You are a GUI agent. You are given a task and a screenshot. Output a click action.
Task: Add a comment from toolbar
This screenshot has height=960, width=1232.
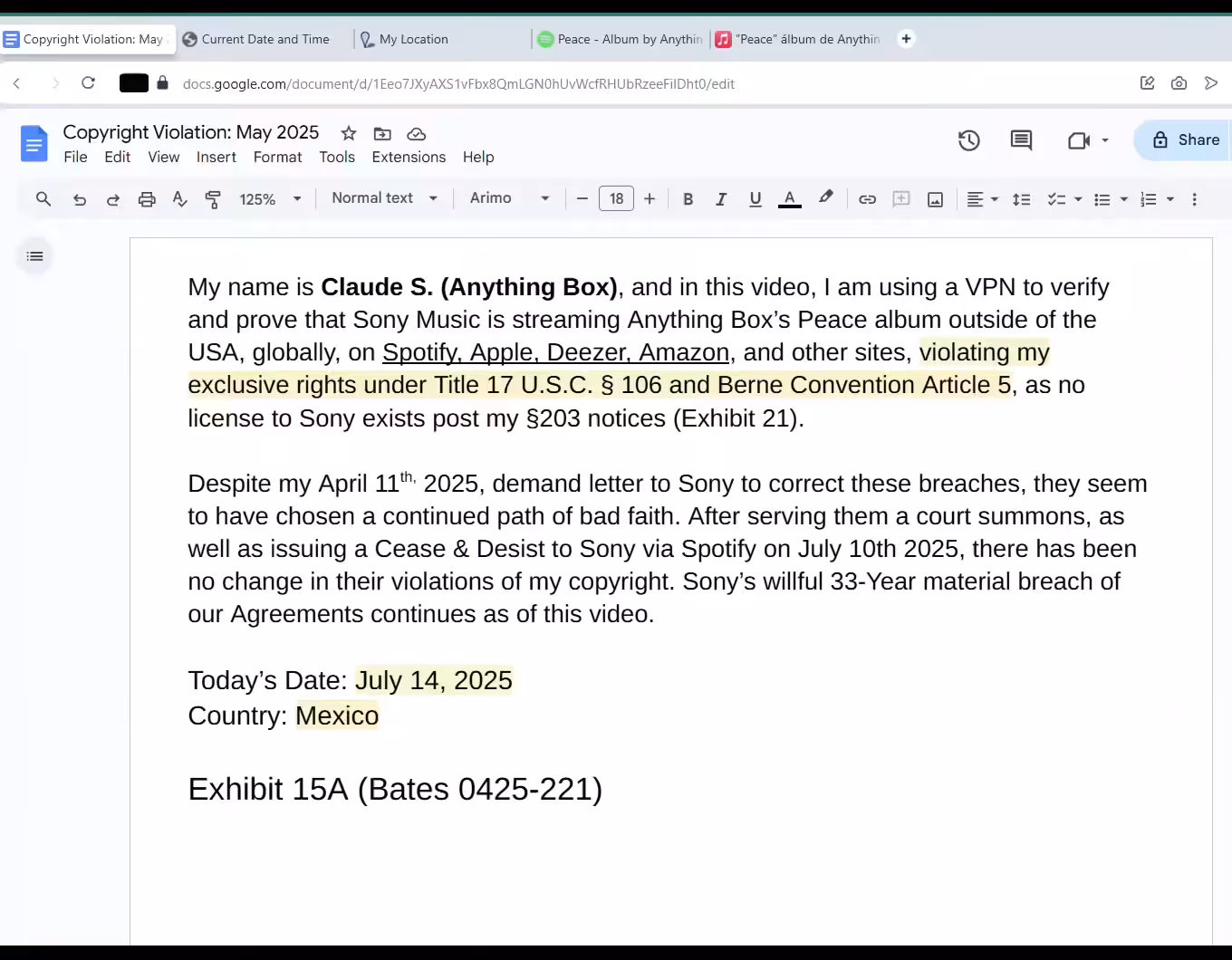coord(901,199)
